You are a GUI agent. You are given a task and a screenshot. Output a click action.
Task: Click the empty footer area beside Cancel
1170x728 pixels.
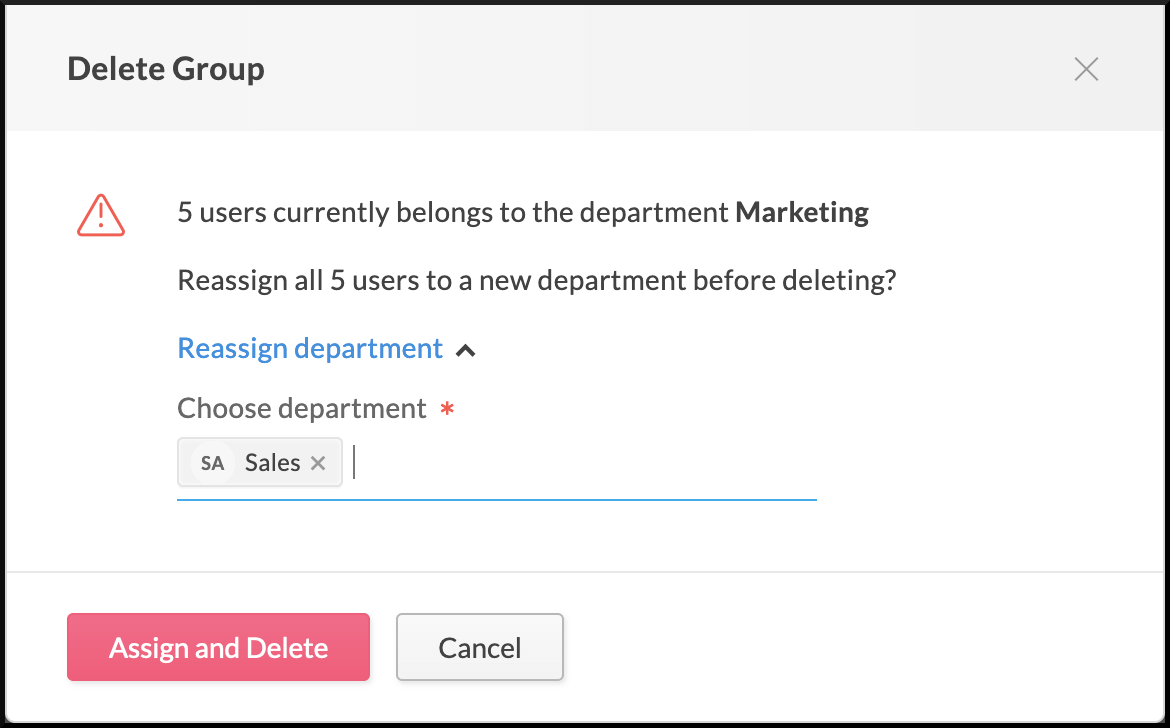point(850,647)
